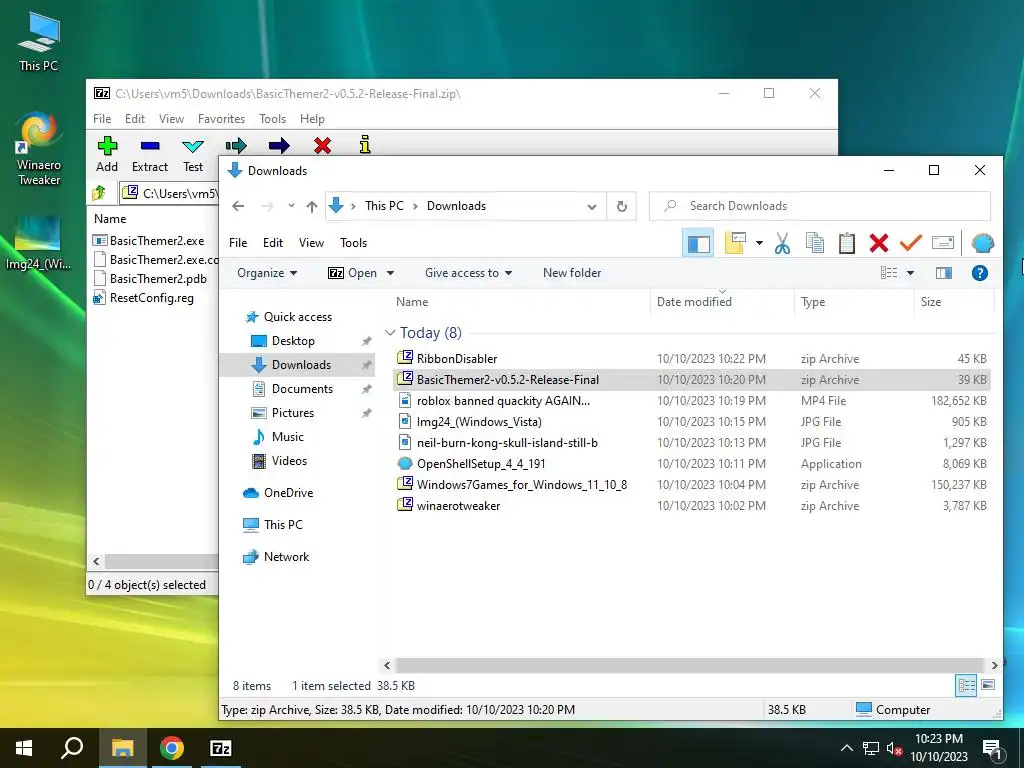Screen dimensions: 1024x768
Task: Expand the address bar history dropdown
Action: click(592, 206)
